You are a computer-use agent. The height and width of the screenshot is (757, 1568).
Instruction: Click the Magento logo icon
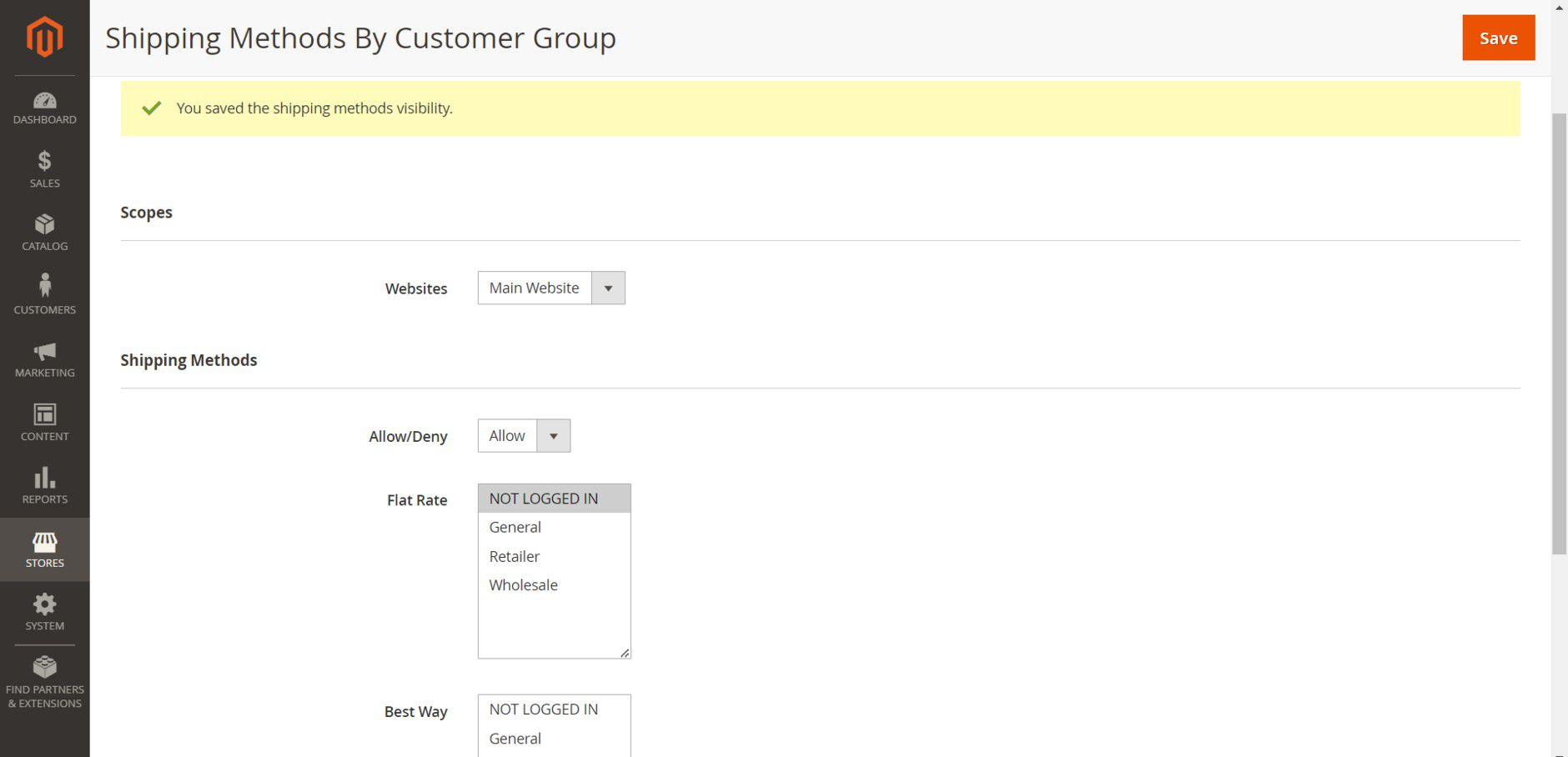pos(44,37)
